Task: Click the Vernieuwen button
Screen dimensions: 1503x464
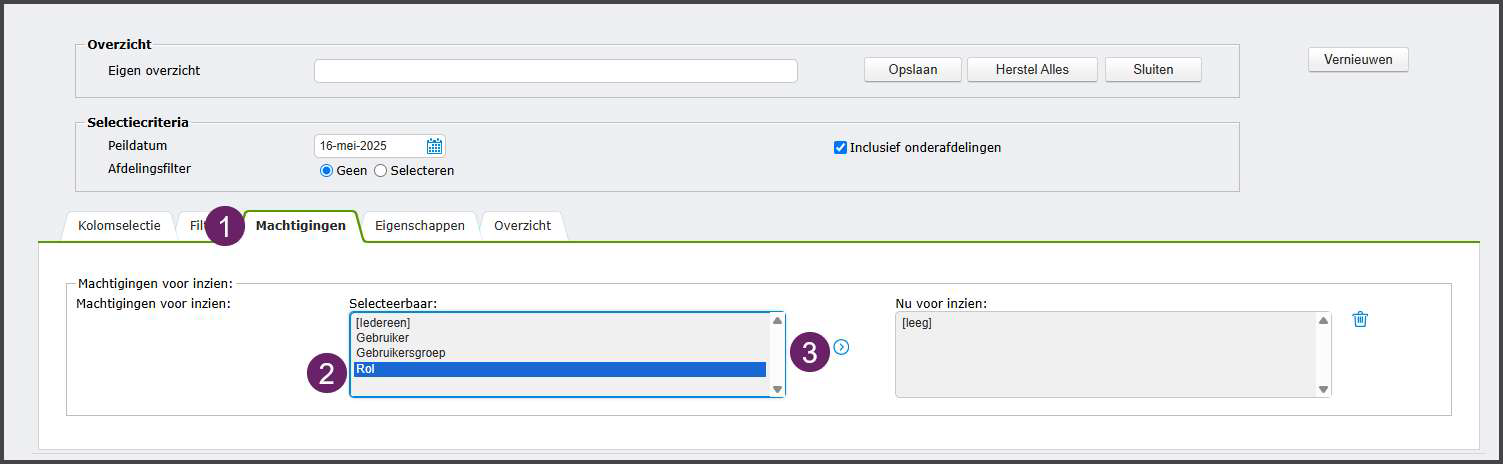Action: tap(1358, 60)
